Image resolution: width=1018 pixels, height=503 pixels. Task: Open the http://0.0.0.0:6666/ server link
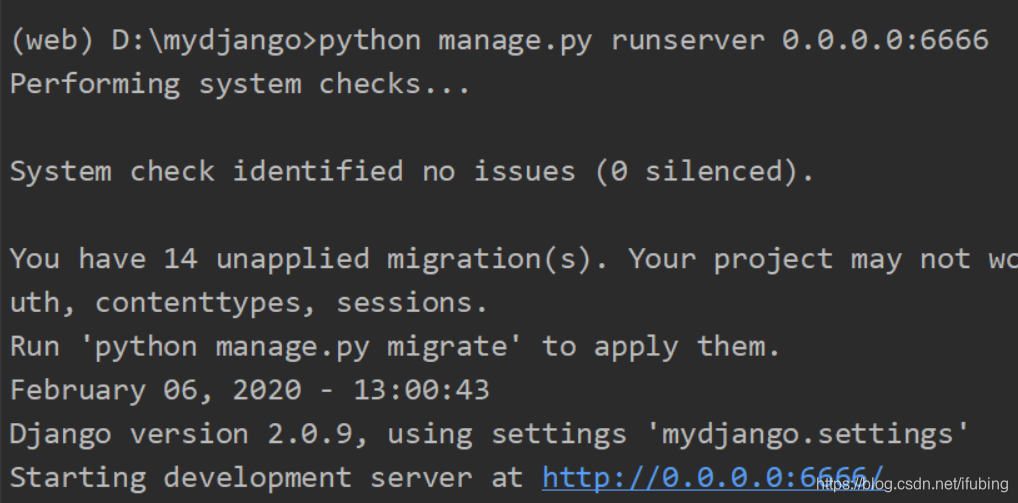click(713, 478)
